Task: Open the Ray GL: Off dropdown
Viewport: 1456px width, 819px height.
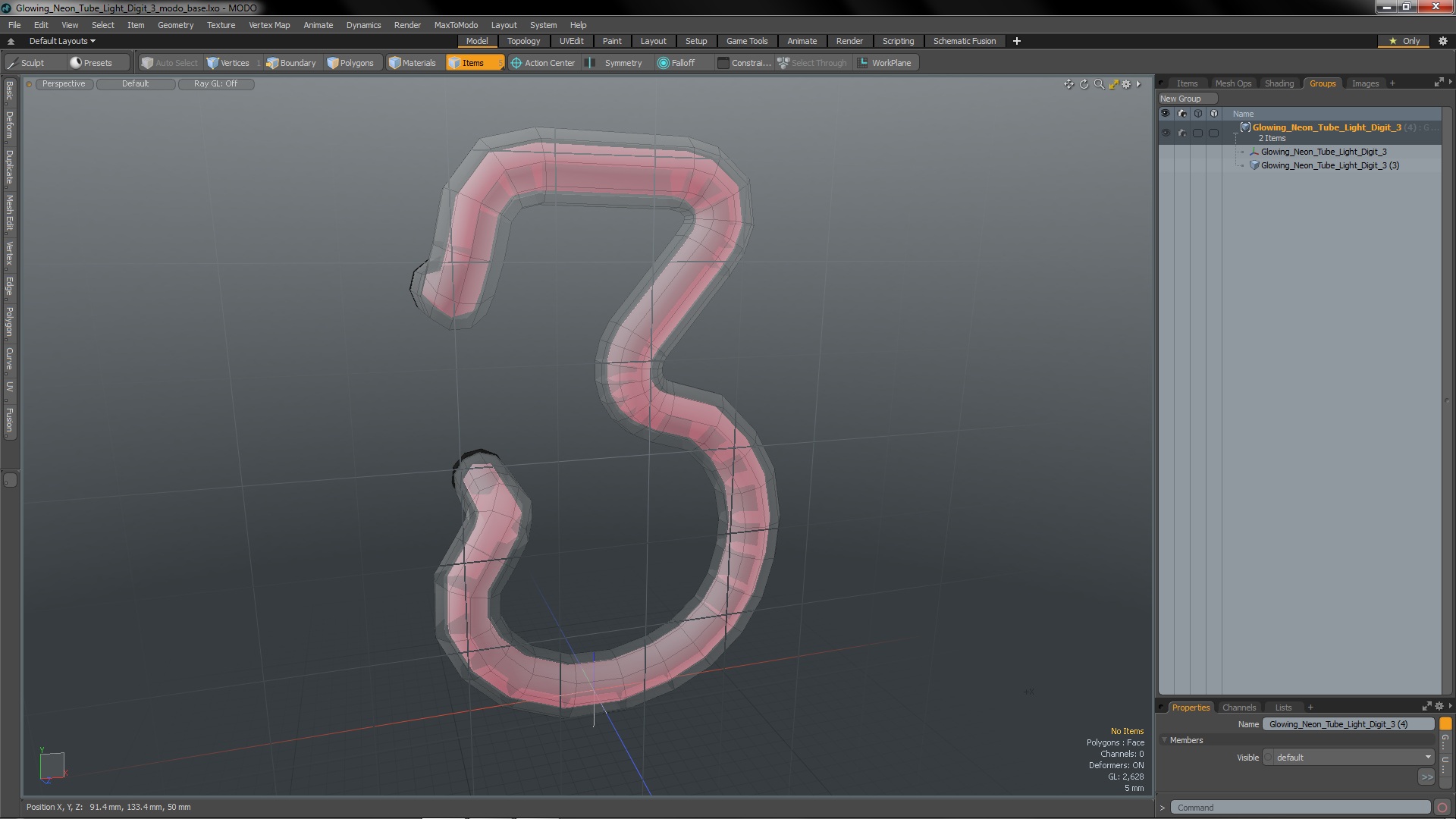Action: tap(216, 84)
